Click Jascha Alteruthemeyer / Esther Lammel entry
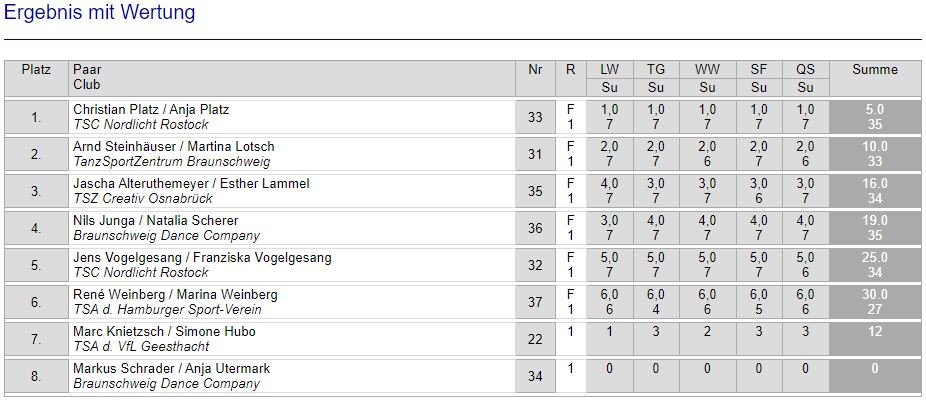This screenshot has height=400, width=926. click(191, 184)
